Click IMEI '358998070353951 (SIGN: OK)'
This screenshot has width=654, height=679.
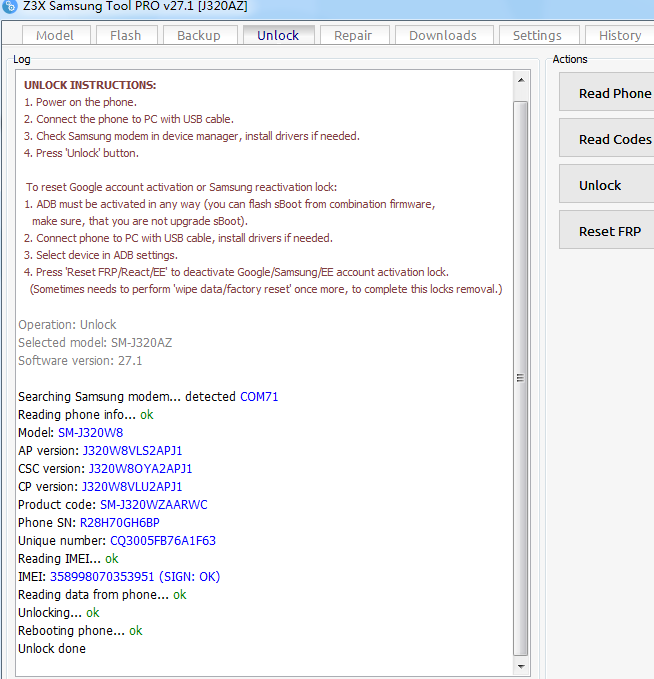point(135,577)
